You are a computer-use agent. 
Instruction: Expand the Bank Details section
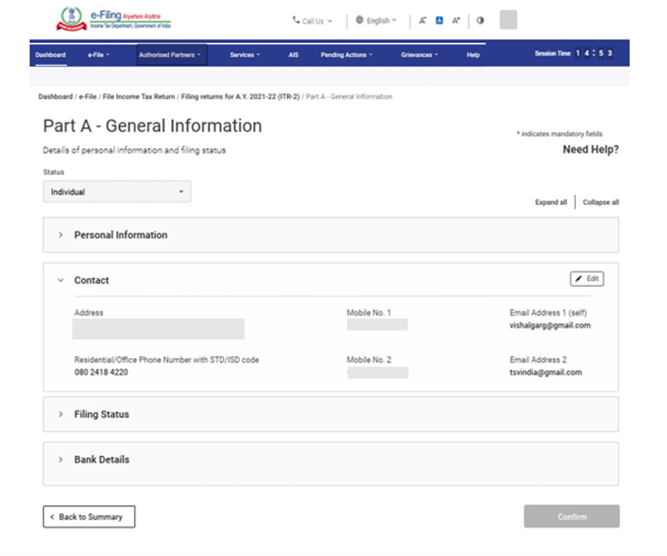pyautogui.click(x=101, y=460)
